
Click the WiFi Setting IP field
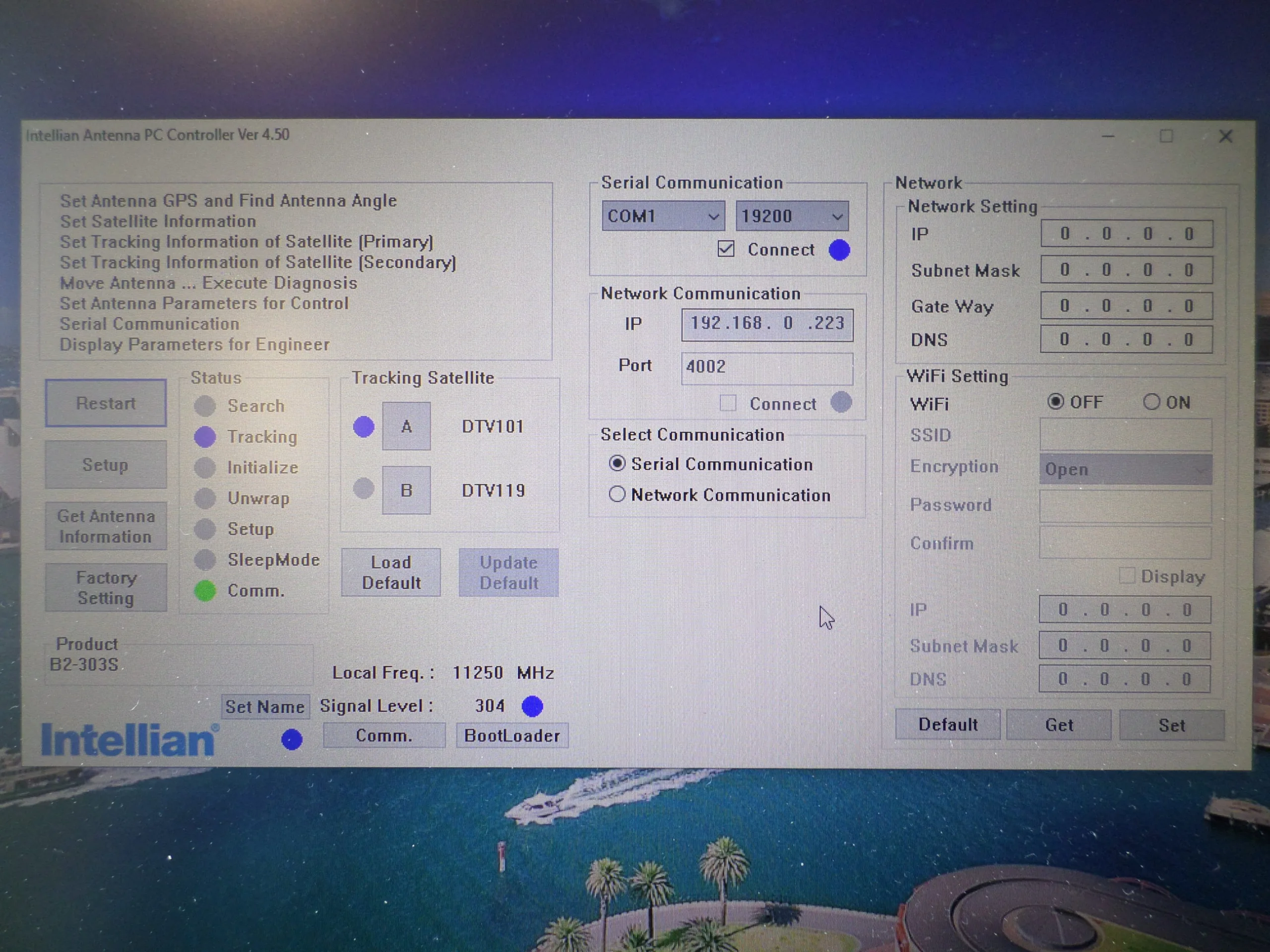tap(1125, 610)
